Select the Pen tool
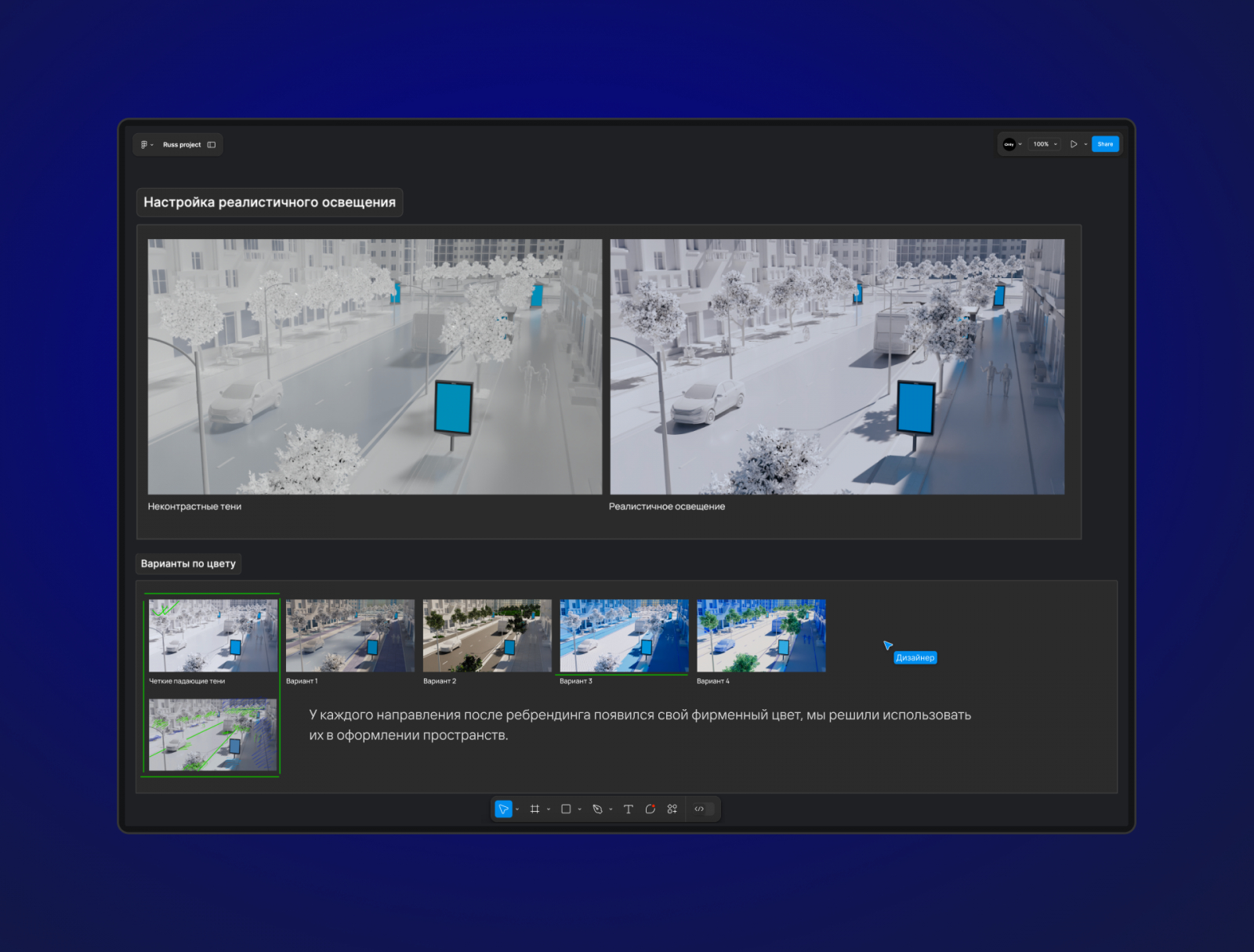The image size is (1254, 952). click(x=597, y=809)
